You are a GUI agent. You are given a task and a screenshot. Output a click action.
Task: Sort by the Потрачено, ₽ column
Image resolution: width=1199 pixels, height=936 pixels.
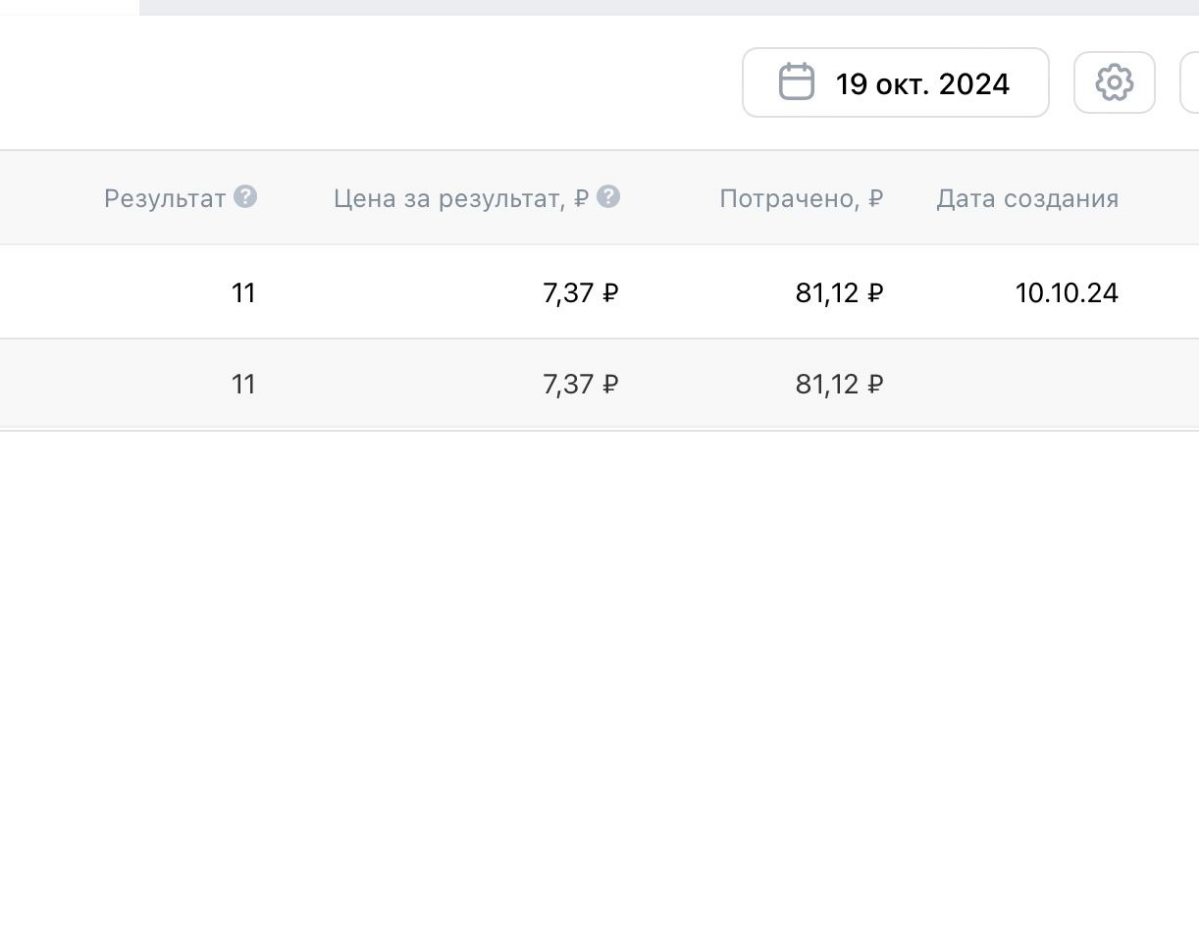click(x=799, y=198)
